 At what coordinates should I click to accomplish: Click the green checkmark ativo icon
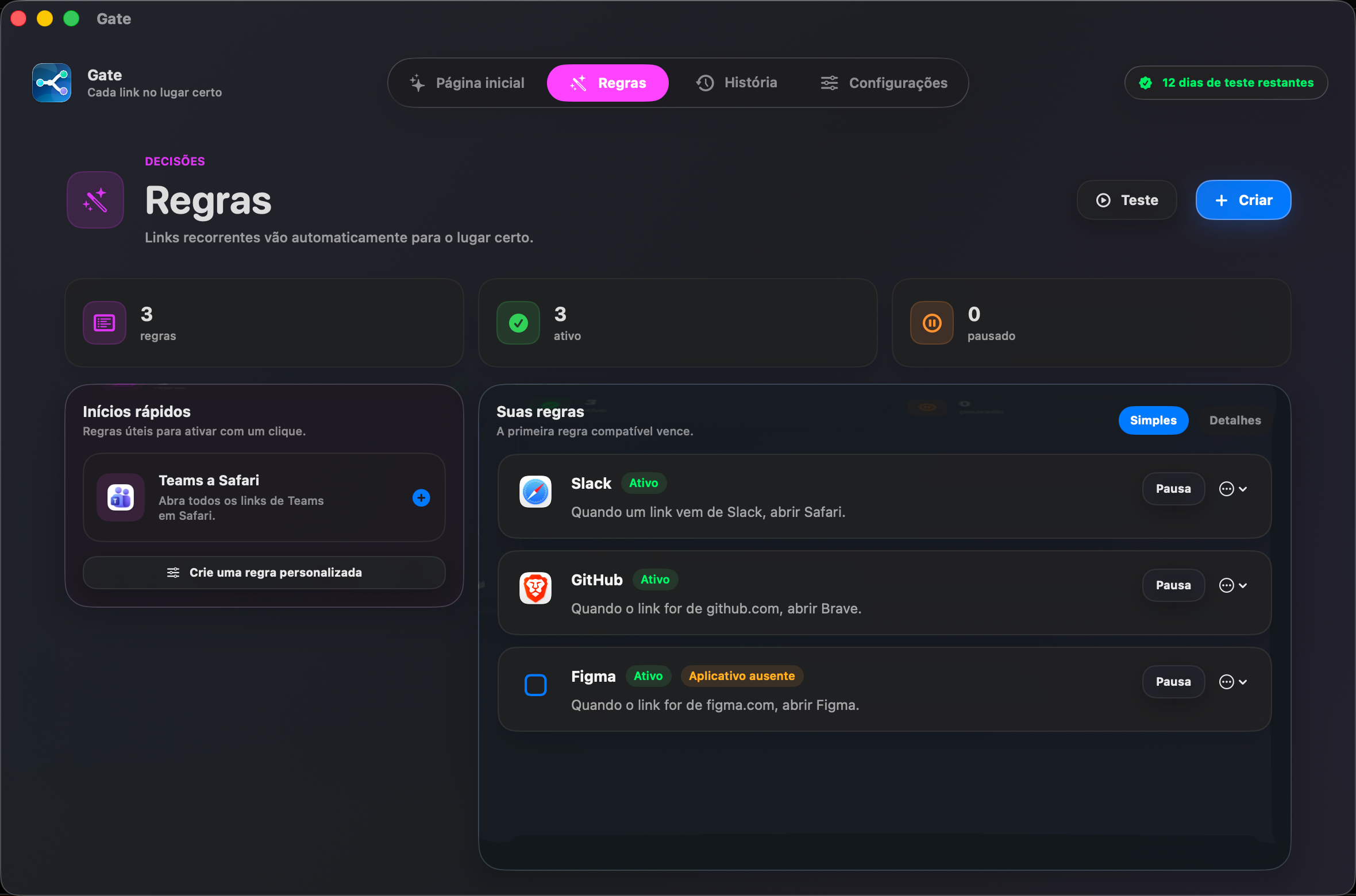coord(518,323)
